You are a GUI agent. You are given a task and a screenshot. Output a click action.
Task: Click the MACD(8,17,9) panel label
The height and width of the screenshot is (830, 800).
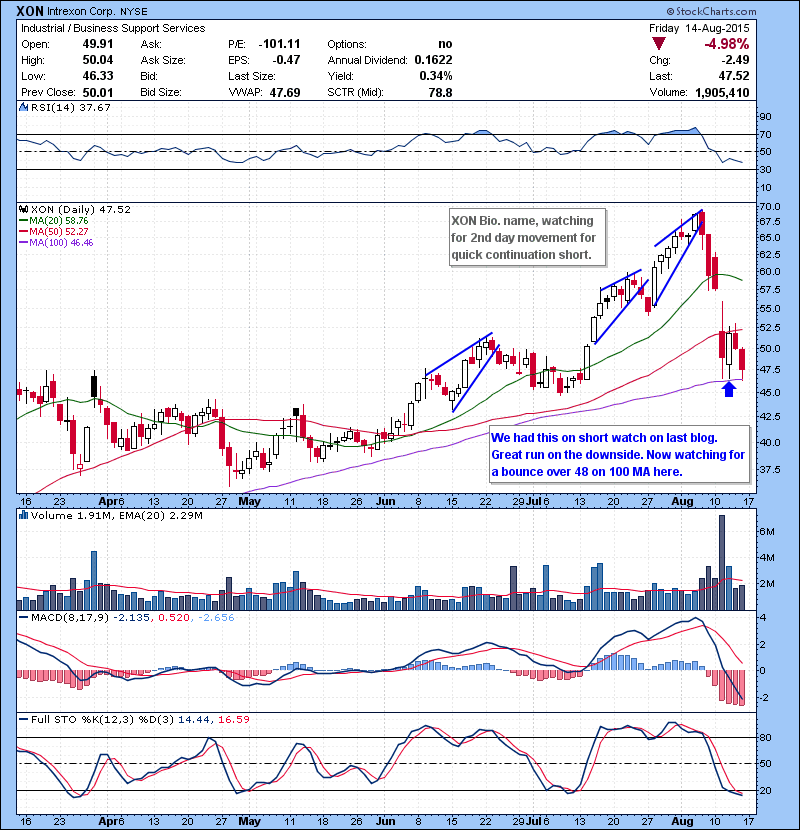70,618
